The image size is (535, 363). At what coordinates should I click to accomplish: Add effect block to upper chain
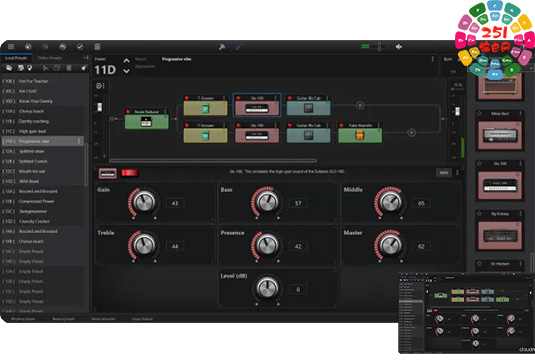(360, 105)
